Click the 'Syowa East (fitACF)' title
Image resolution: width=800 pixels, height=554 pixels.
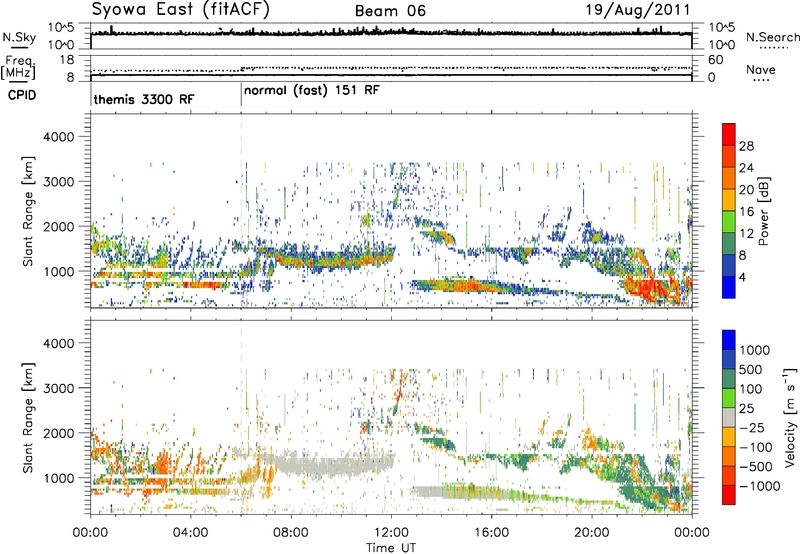pyautogui.click(x=180, y=9)
